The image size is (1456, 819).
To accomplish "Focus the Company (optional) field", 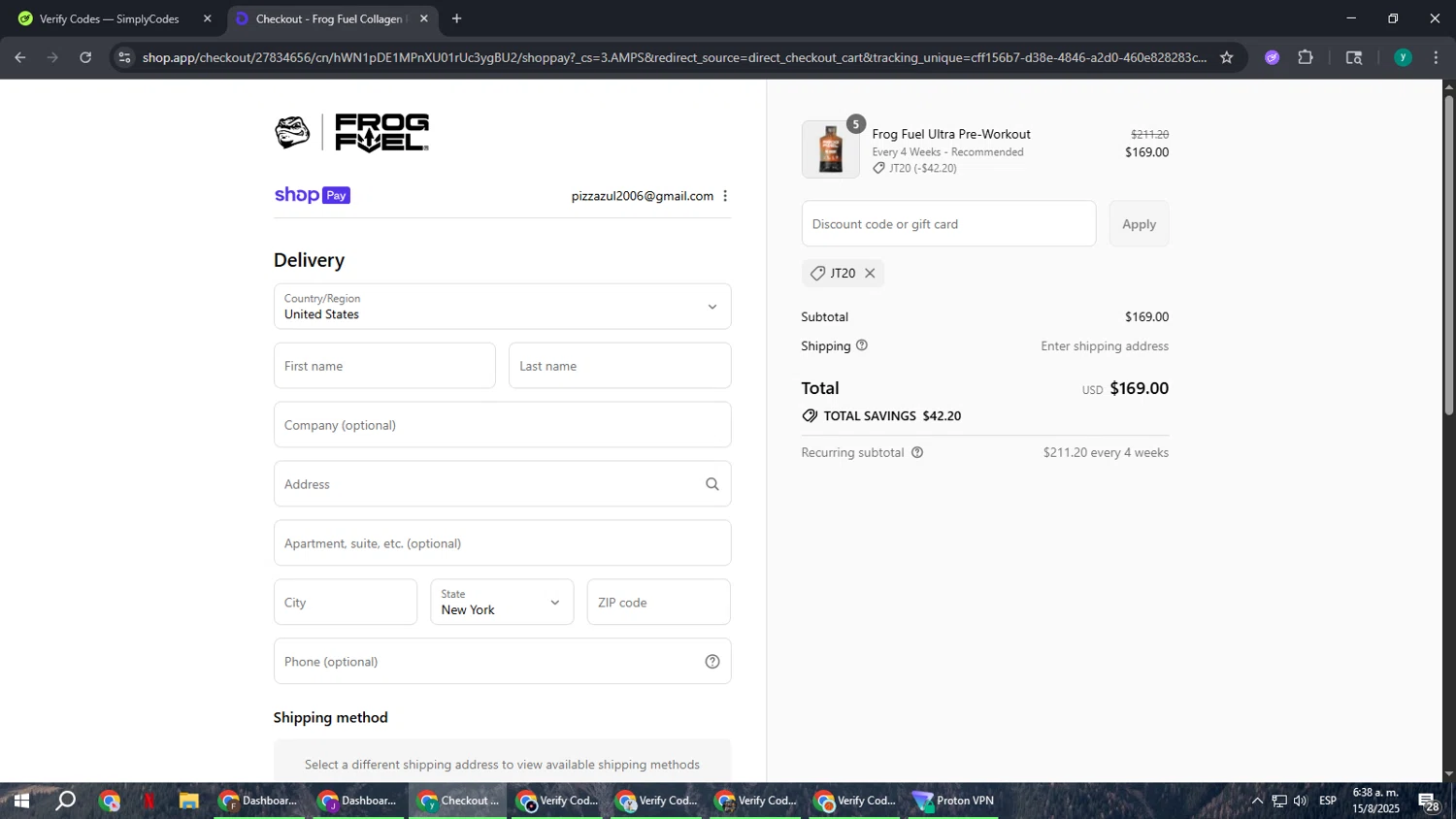I will coord(502,425).
